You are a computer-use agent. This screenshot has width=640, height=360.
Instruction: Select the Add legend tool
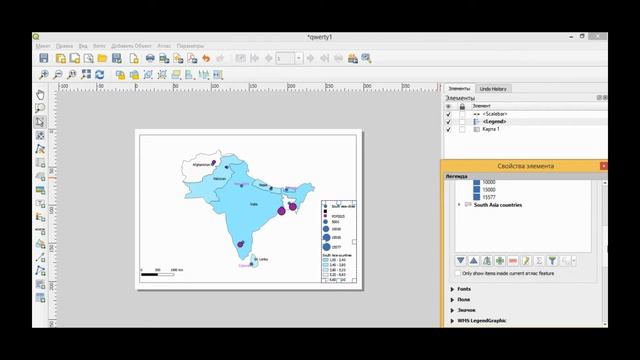(40, 217)
